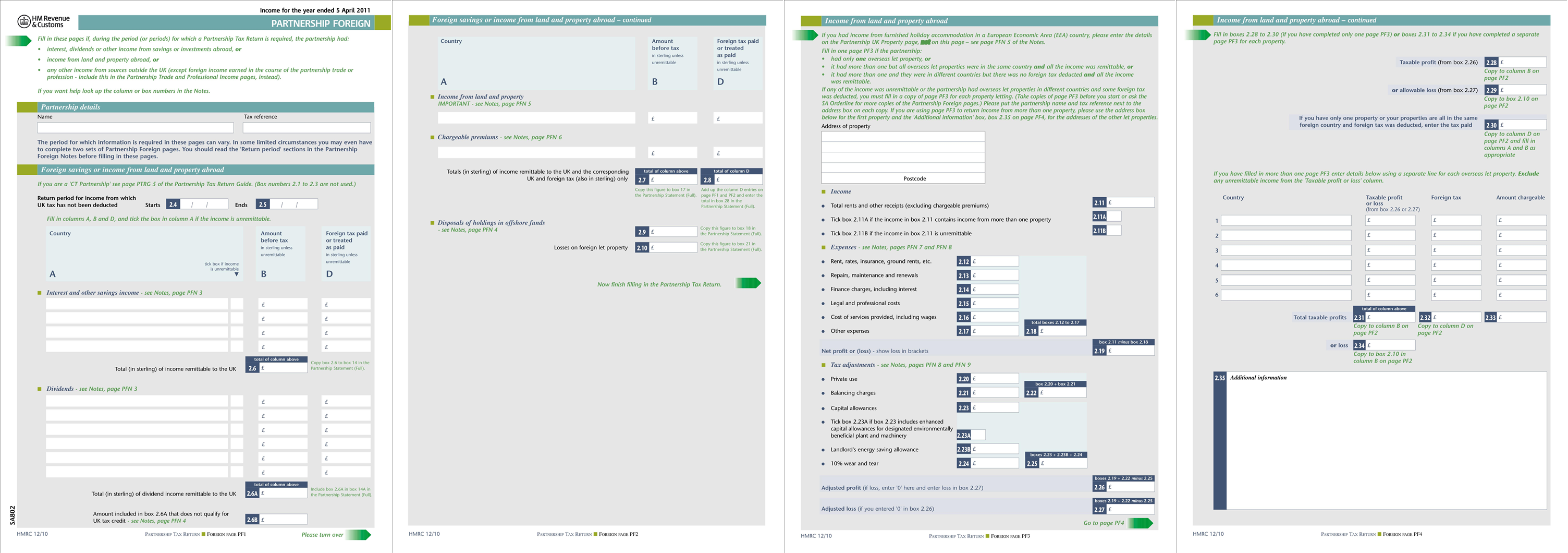Click box 2.14, finance charges
This screenshot has width=1568, height=553.
(x=995, y=288)
